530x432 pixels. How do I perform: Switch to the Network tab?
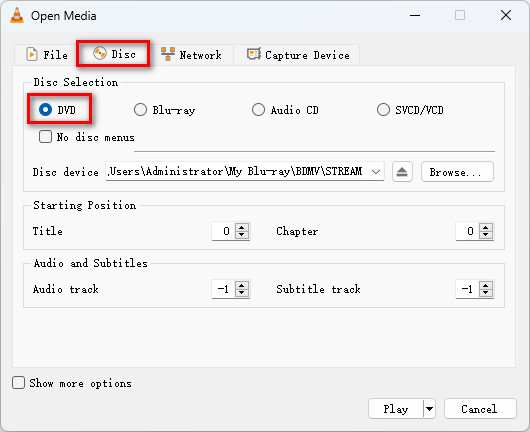pos(191,54)
